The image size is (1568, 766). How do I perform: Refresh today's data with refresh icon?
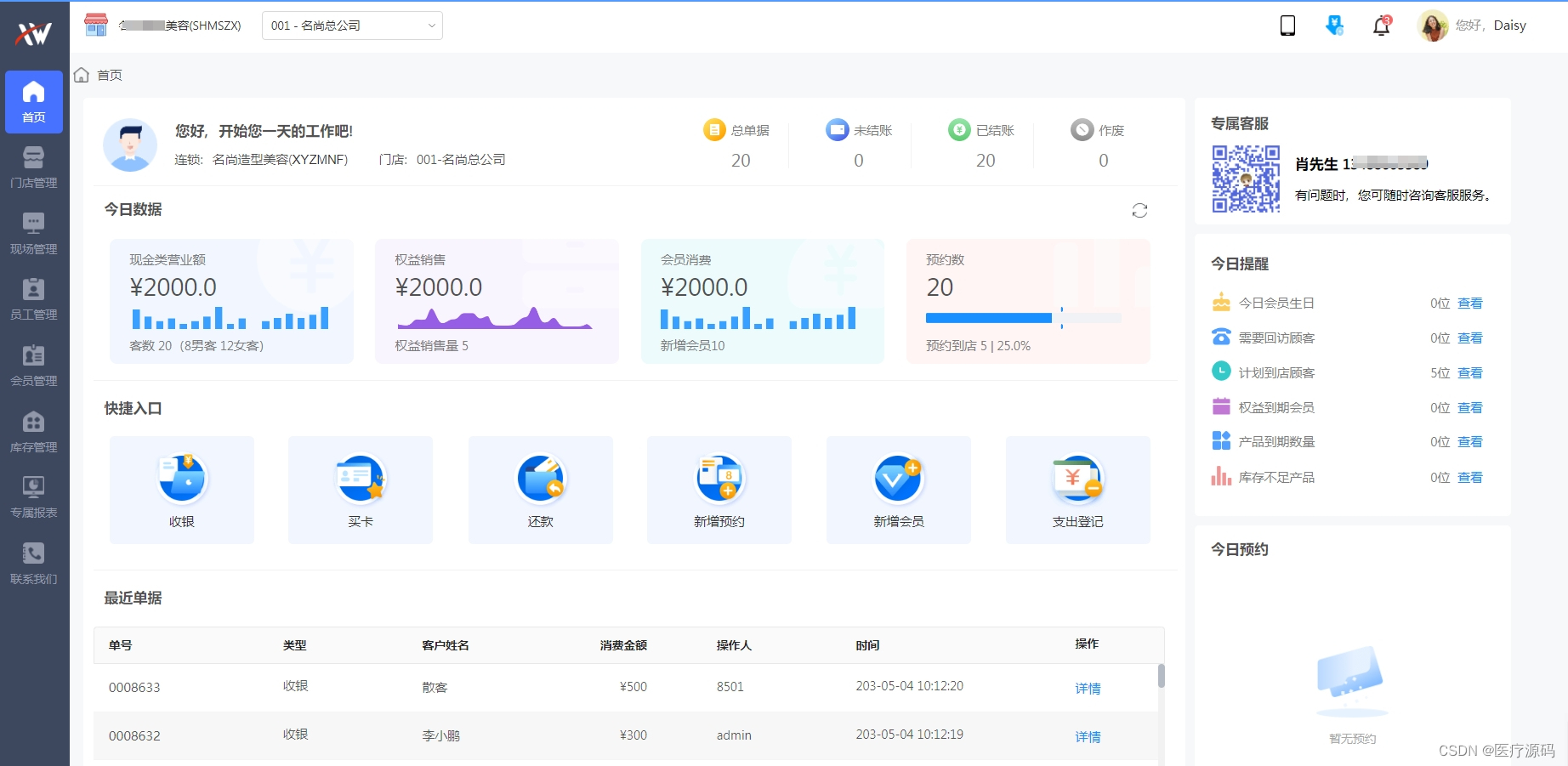1139,210
